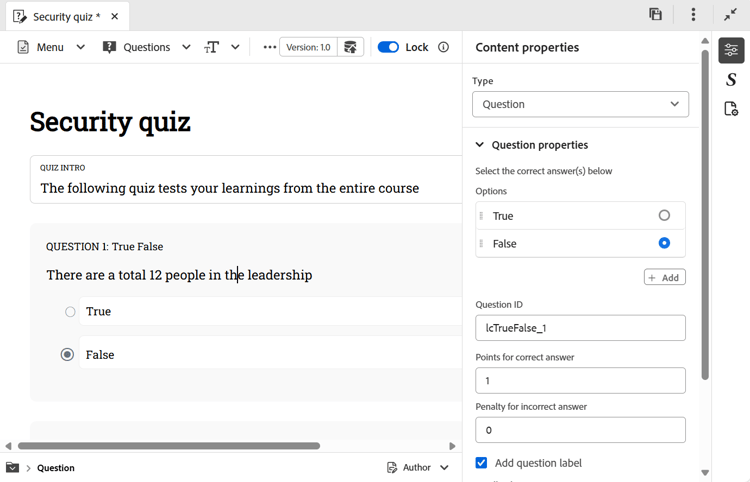Click the Question breadcrumb item
The height and width of the screenshot is (482, 750).
pos(55,468)
